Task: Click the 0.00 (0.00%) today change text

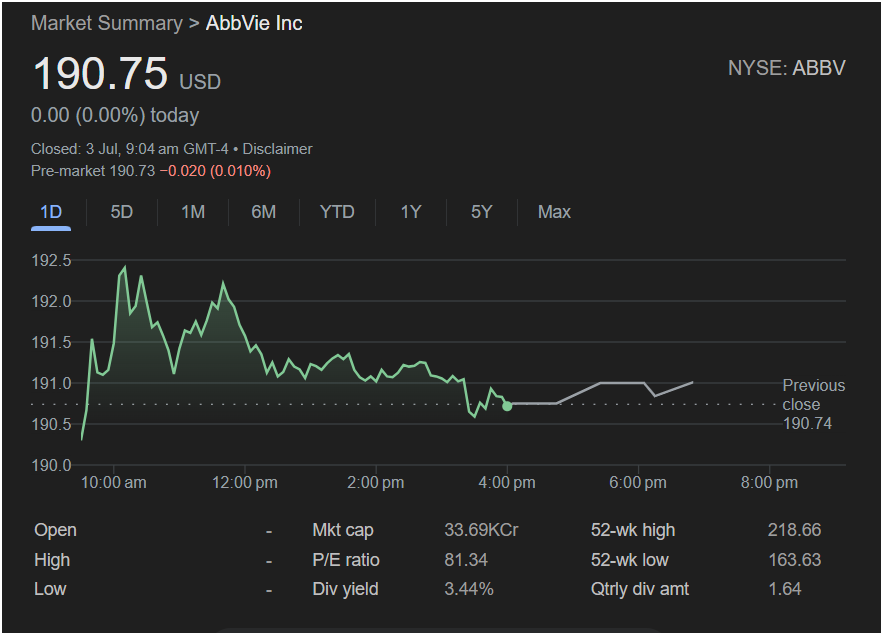Action: pos(115,115)
